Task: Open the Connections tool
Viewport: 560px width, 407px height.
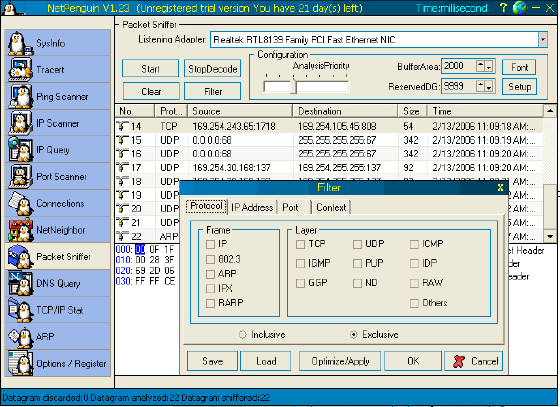Action: pos(58,203)
